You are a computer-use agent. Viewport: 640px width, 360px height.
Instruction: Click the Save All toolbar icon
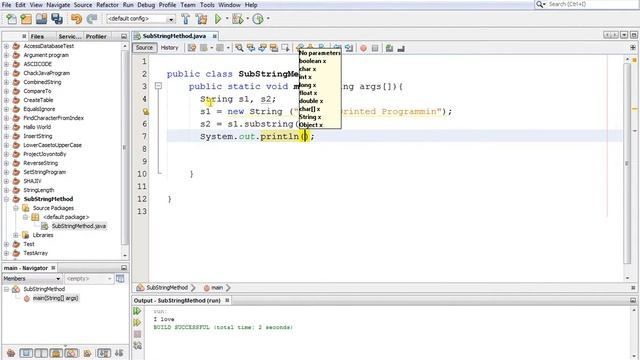57,19
